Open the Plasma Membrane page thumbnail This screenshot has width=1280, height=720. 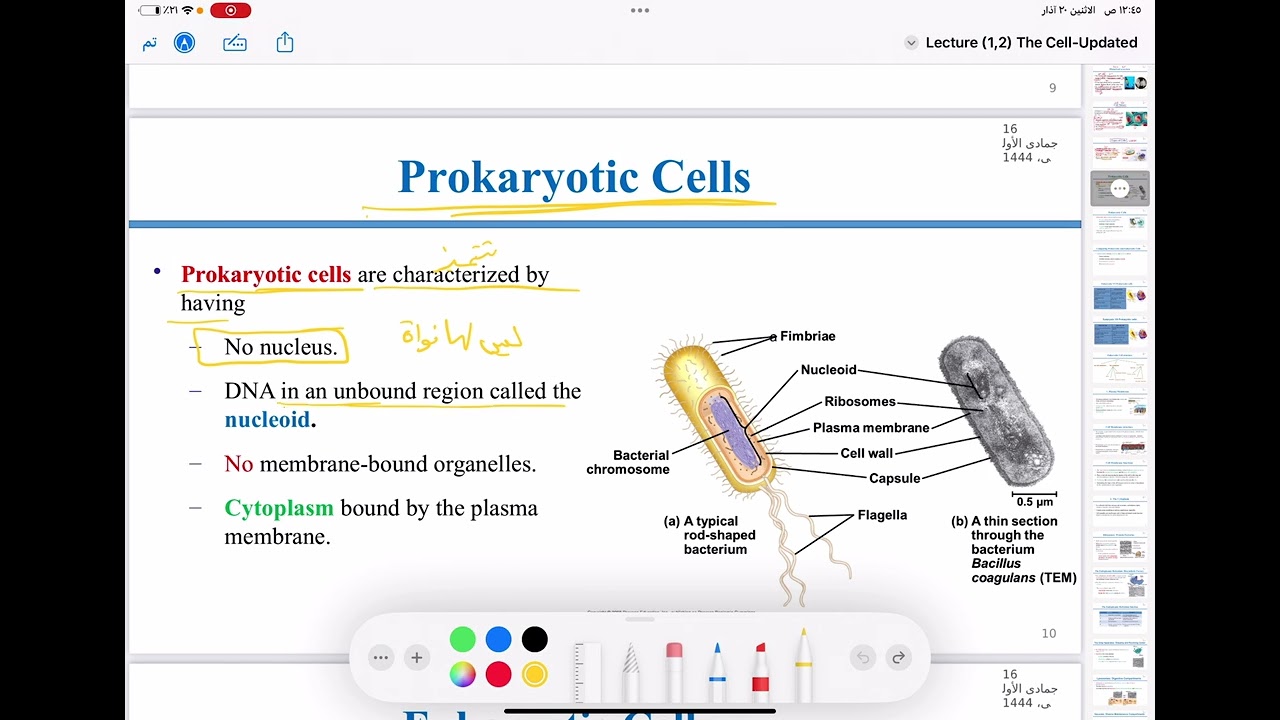1120,404
